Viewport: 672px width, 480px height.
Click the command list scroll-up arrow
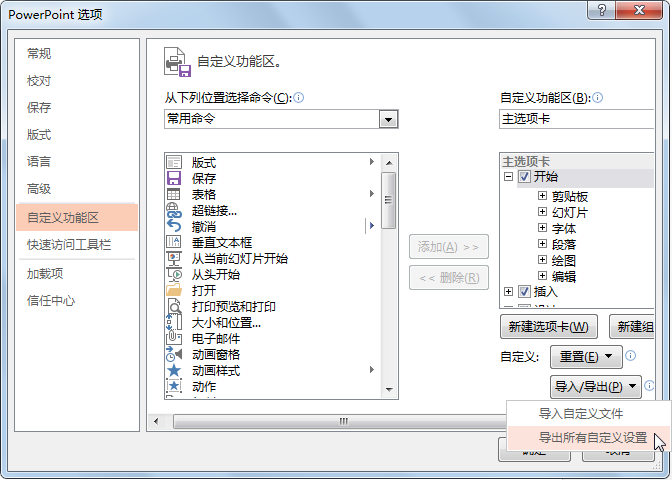click(389, 163)
